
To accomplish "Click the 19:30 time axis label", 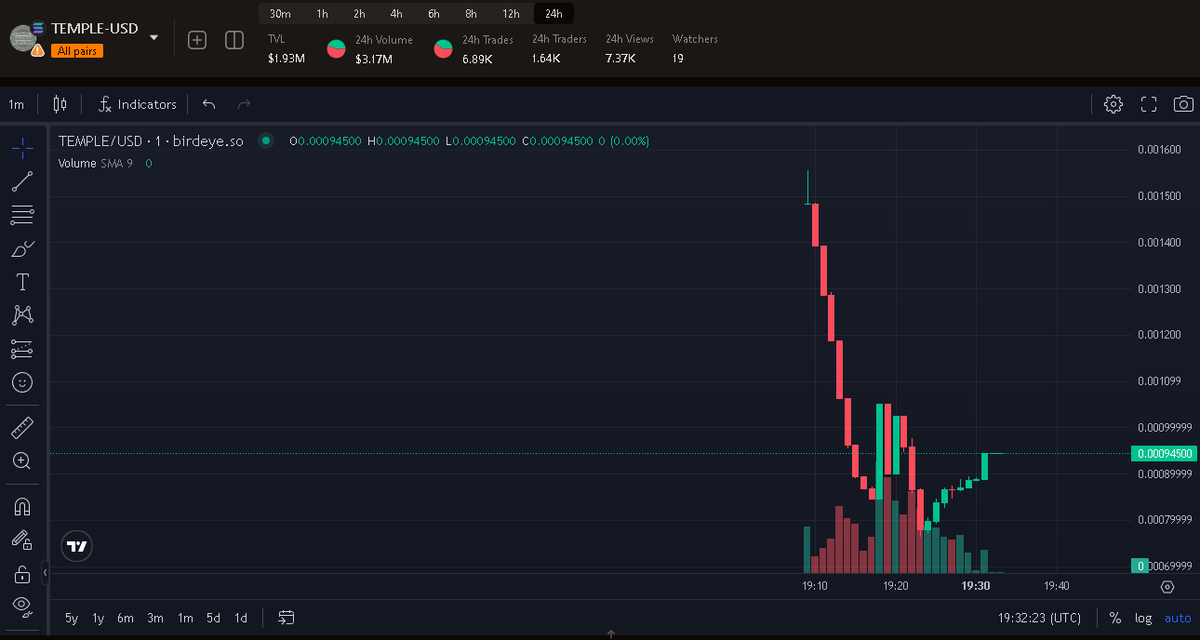I will 975,586.
